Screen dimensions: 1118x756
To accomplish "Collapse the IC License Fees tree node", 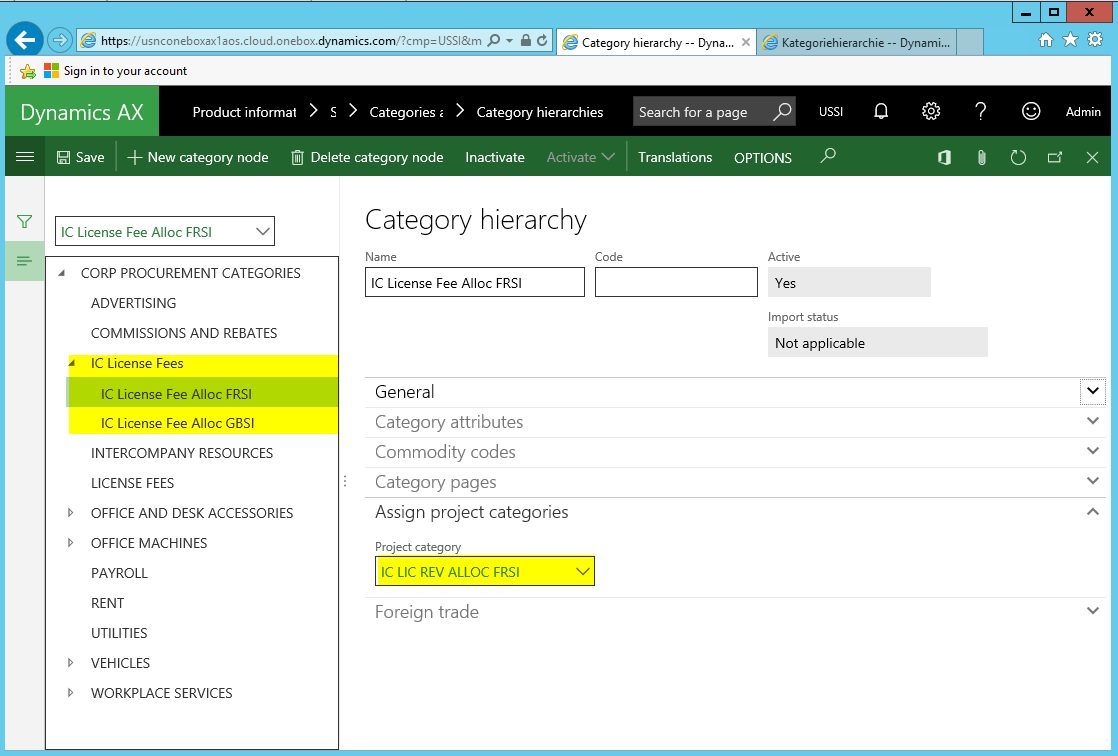I will pyautogui.click(x=71, y=363).
